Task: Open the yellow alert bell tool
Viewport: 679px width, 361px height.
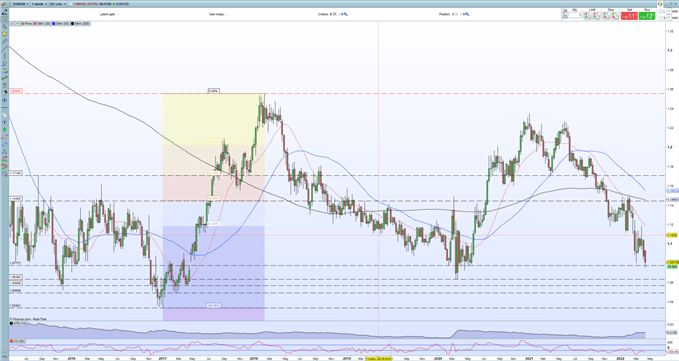Action: point(4,34)
